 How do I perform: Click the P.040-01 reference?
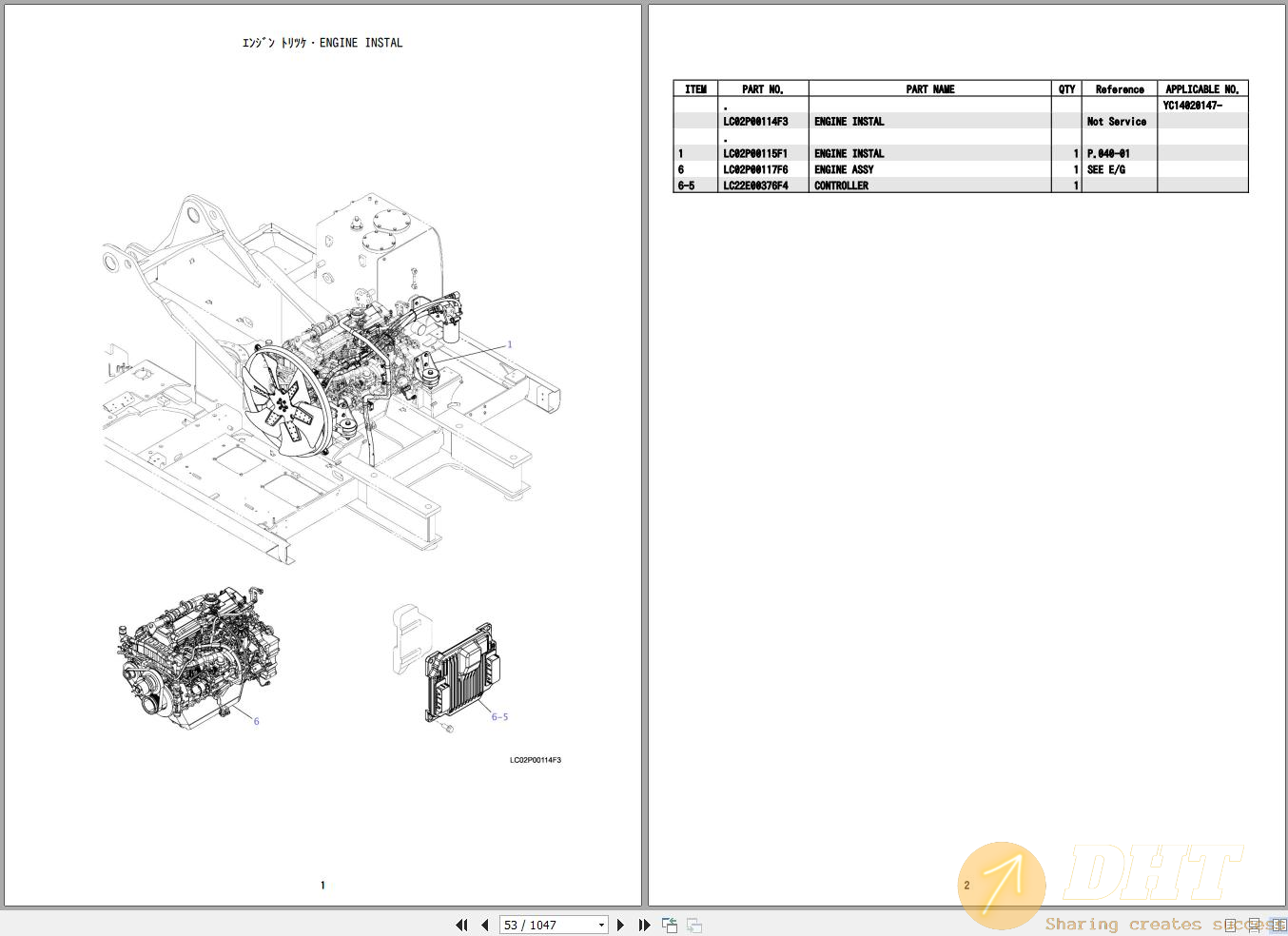(x=1108, y=153)
